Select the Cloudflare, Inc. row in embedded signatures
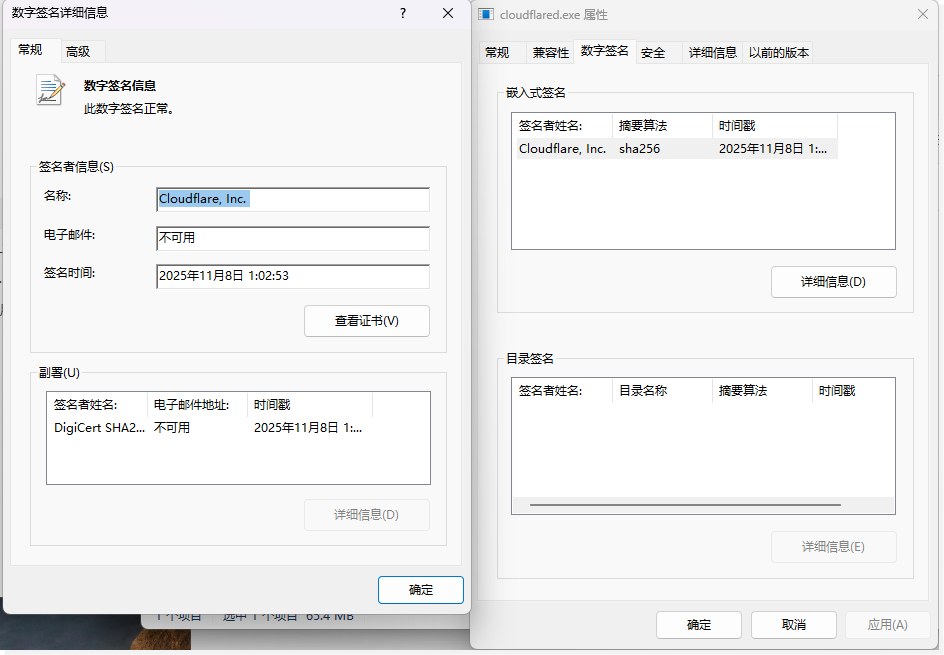 pos(676,149)
